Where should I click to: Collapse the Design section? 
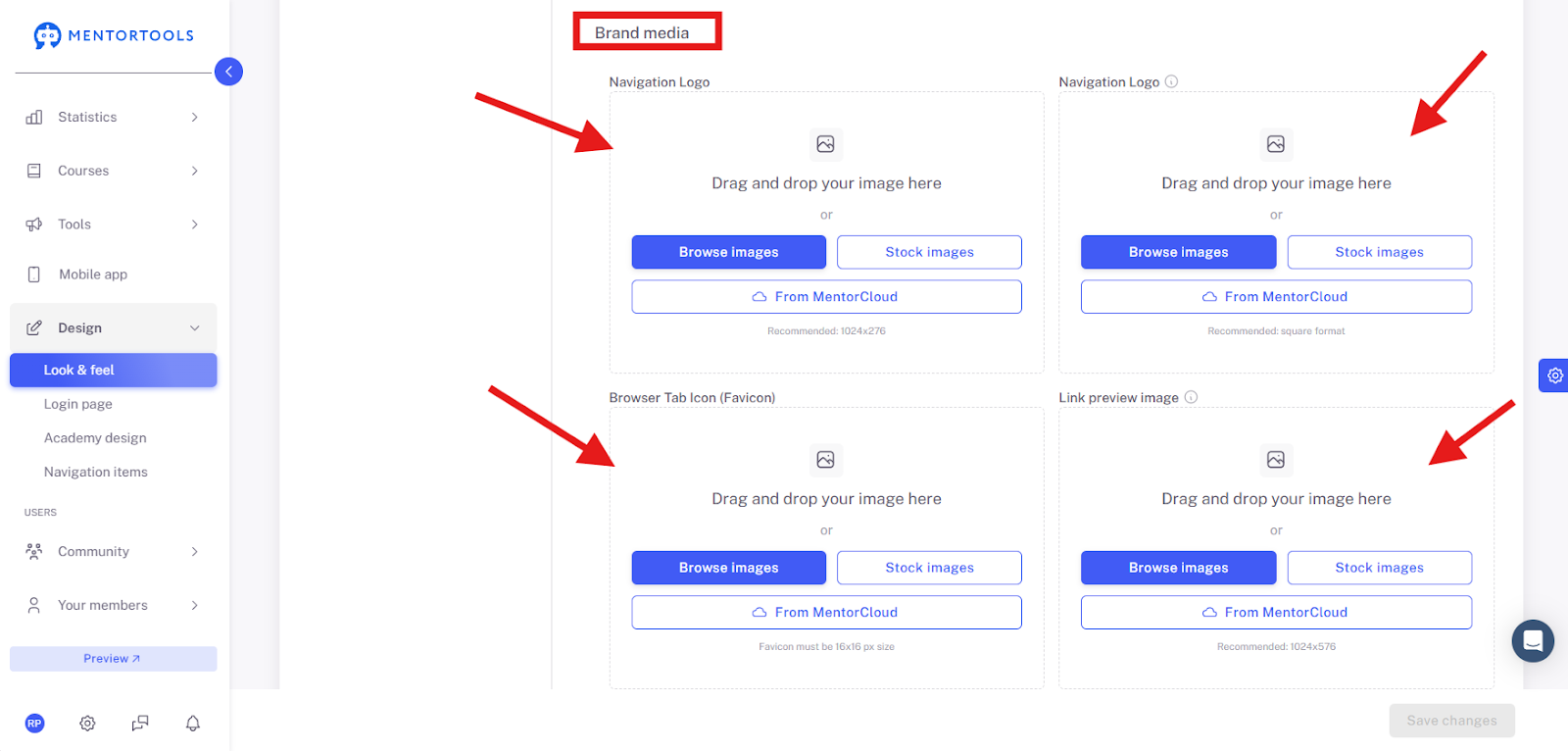[114, 327]
